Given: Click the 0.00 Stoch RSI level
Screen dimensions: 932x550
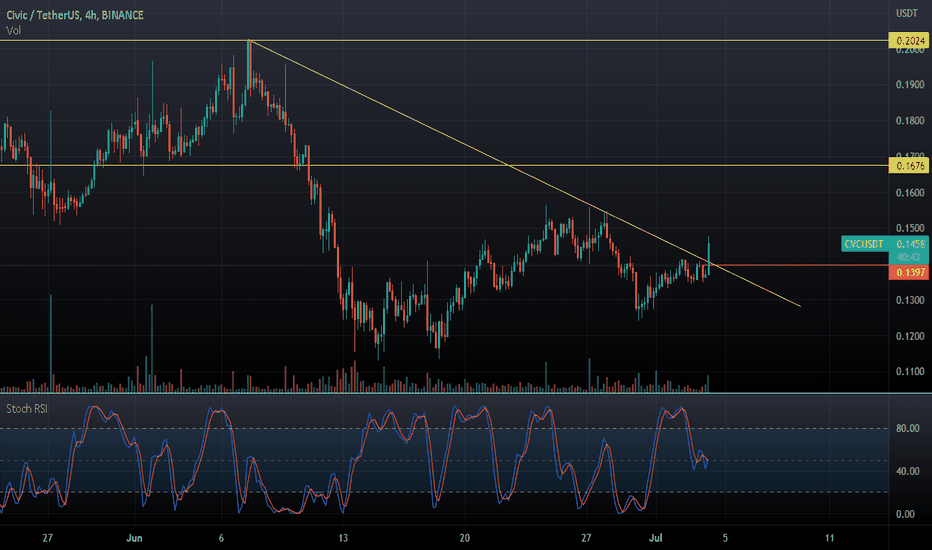Looking at the screenshot, I should [x=905, y=514].
